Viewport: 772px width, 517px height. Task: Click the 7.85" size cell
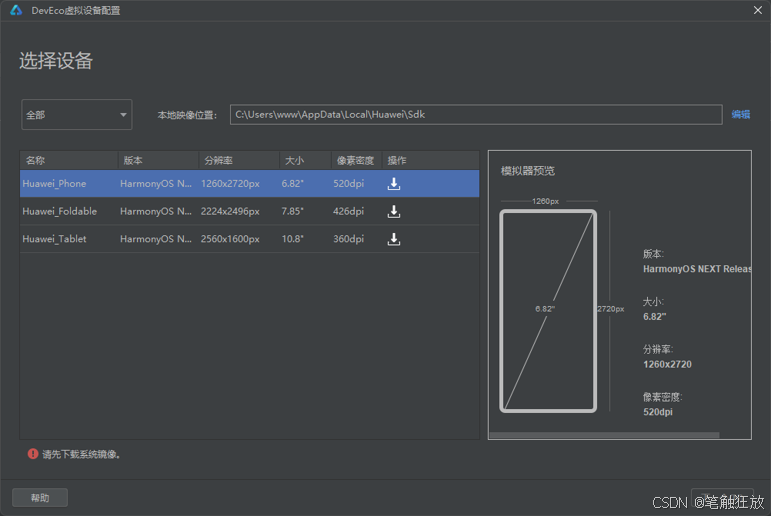tap(292, 211)
